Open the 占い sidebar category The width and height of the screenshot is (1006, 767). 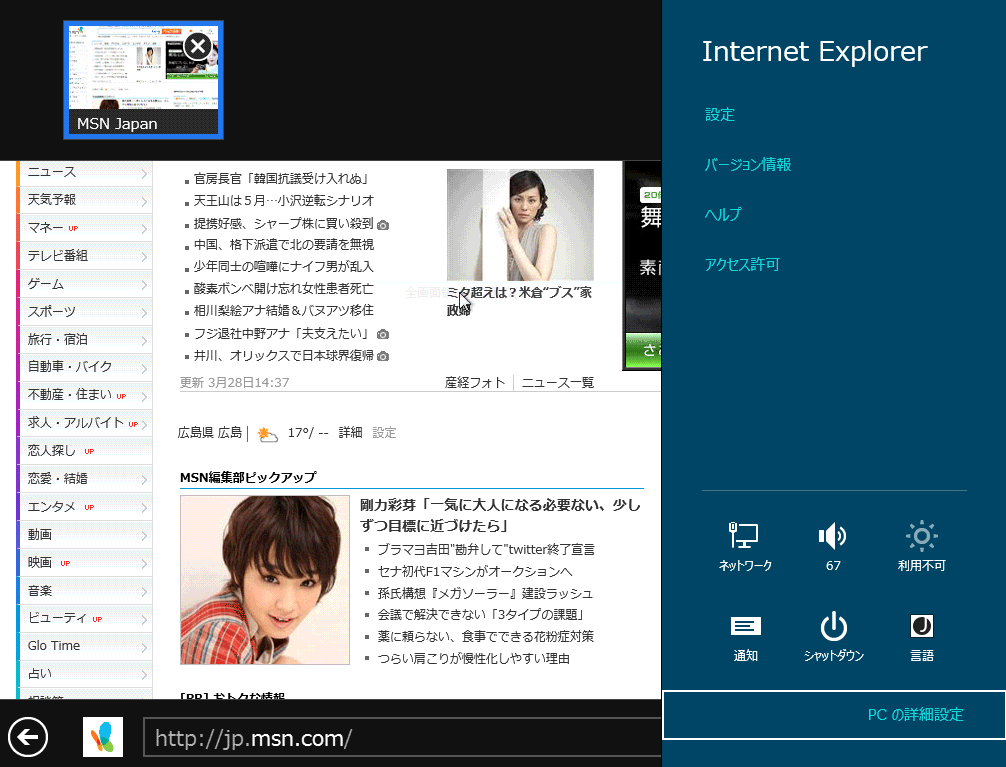pos(85,674)
